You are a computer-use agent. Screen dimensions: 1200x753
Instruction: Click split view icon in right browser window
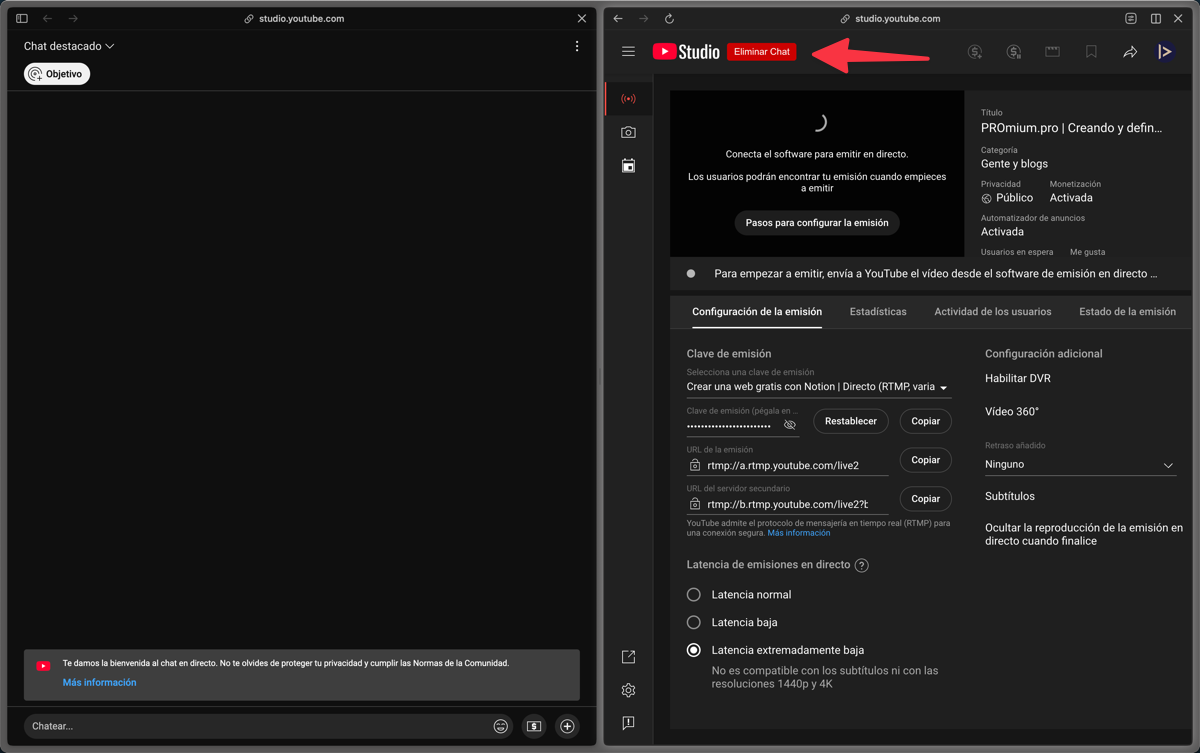click(x=1156, y=18)
